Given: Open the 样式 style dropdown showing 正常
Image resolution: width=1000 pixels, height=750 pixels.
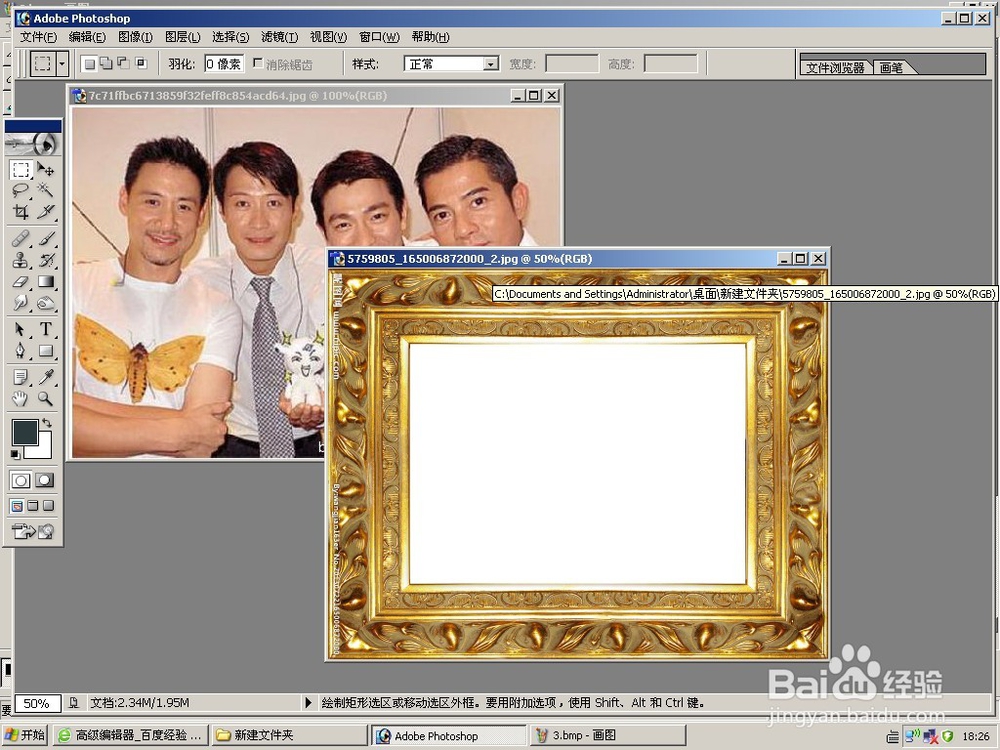Looking at the screenshot, I should 451,64.
